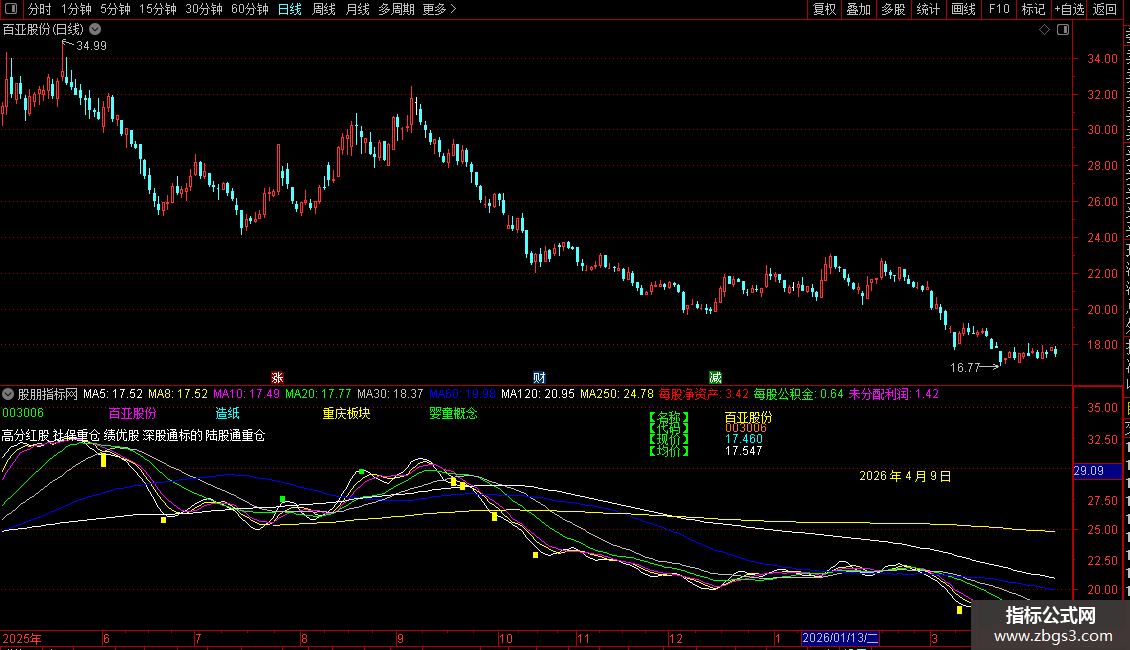This screenshot has width=1130, height=650.
Task: Switch to the 月线 monthly chart
Action: 357,9
